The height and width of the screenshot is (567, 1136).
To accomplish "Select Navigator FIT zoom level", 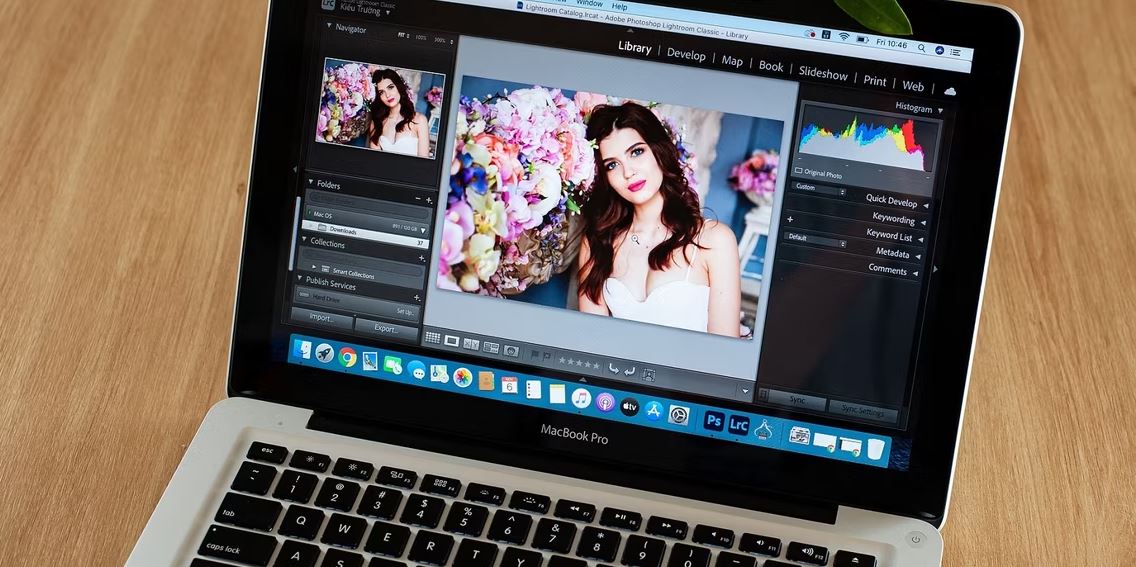I will 401,35.
